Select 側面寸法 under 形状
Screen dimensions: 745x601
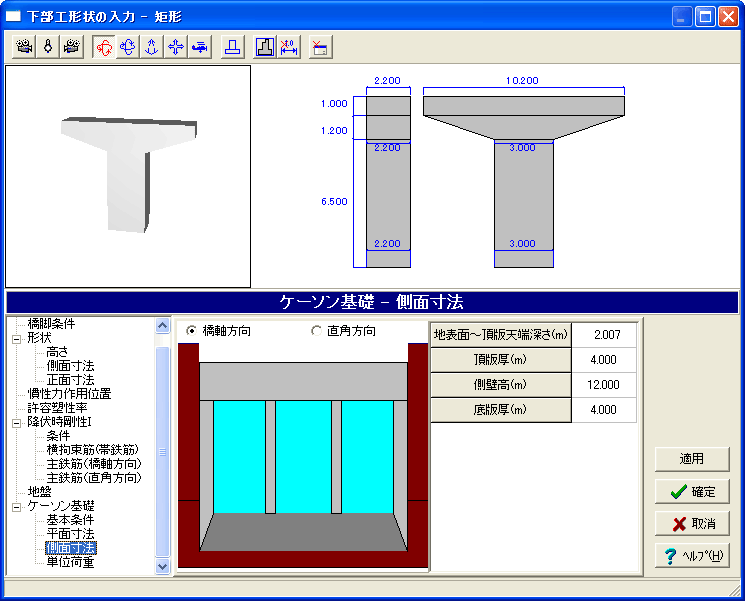tap(70, 366)
